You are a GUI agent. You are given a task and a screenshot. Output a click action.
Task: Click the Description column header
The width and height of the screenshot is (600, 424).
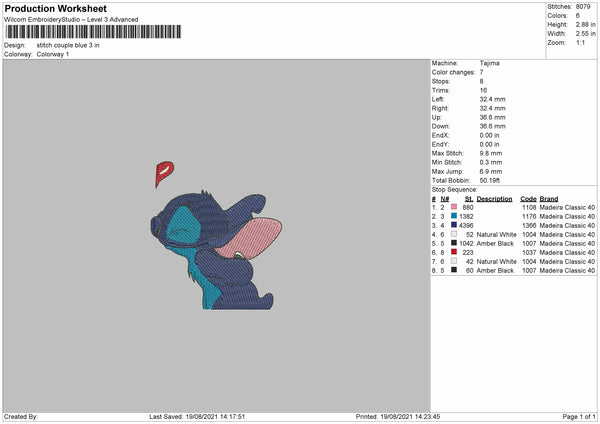click(x=494, y=199)
